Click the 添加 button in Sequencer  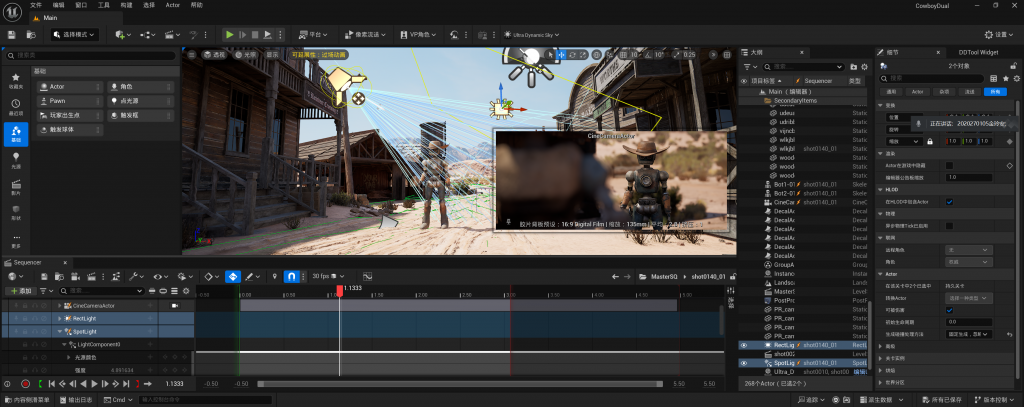20,290
